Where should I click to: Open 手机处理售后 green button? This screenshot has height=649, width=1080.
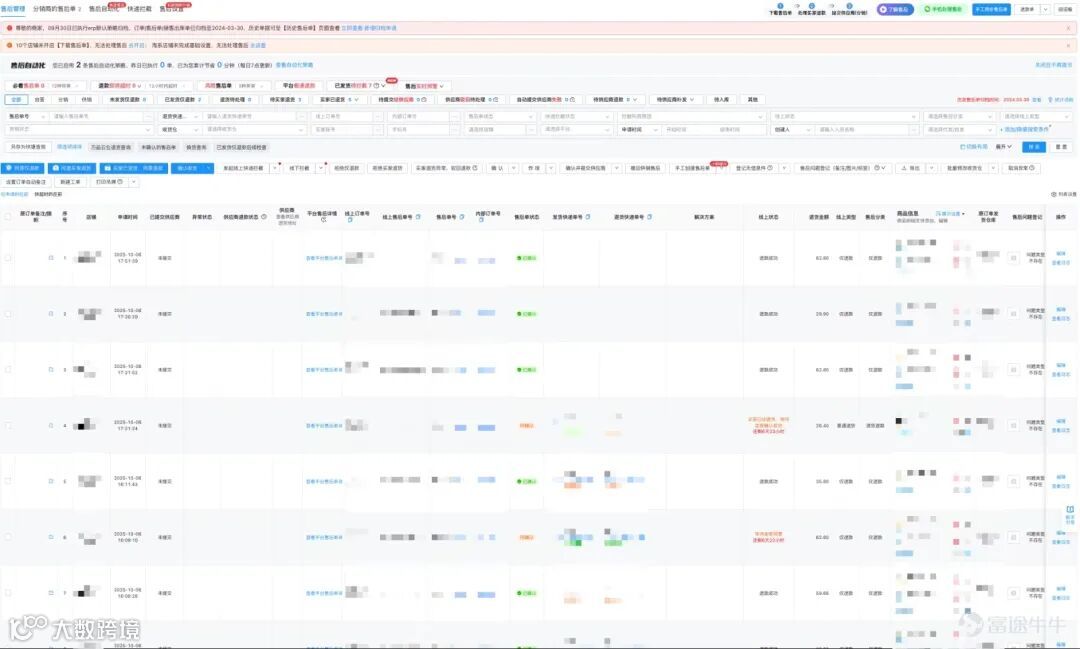(943, 10)
